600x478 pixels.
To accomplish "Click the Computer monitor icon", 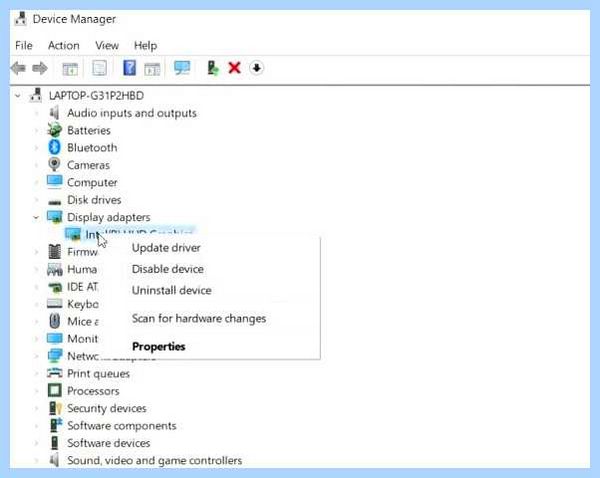I will [x=54, y=182].
